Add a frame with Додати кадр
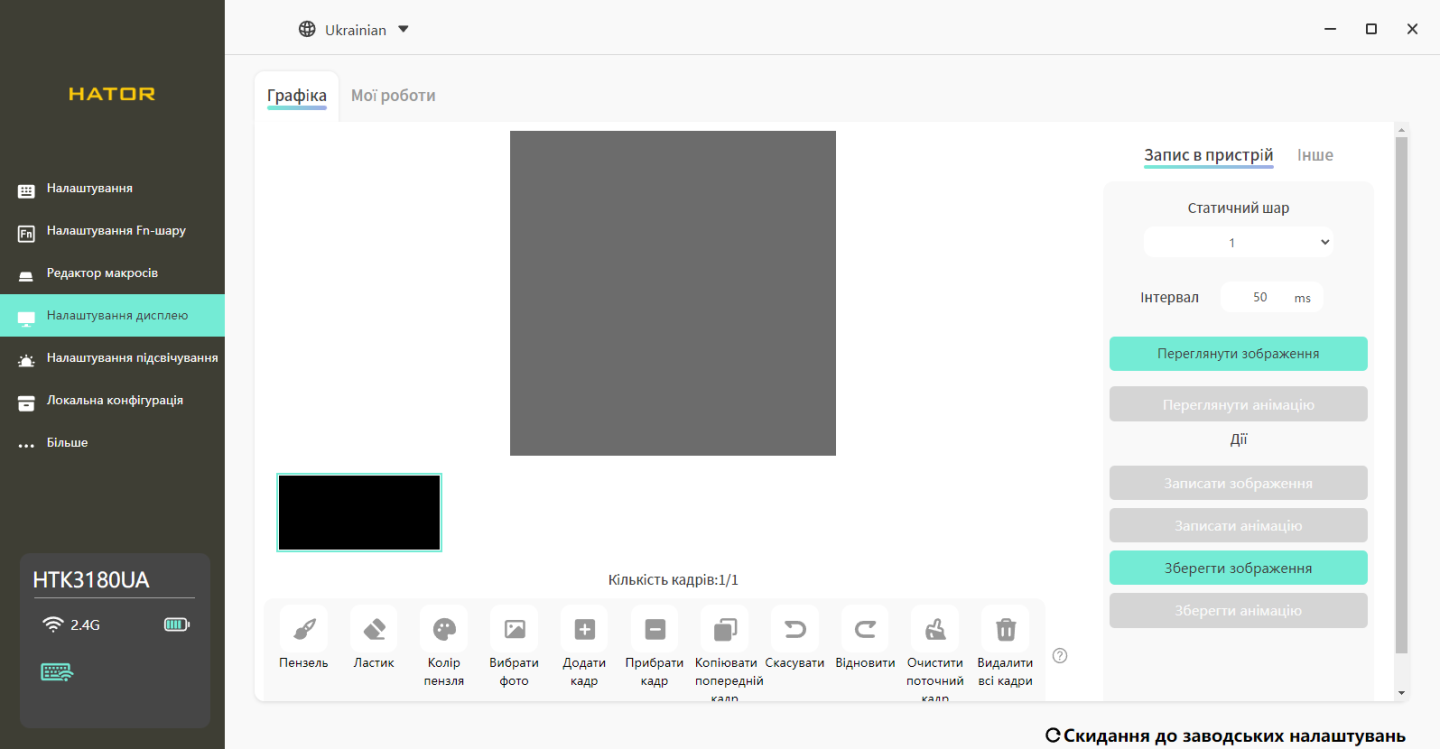 point(584,629)
